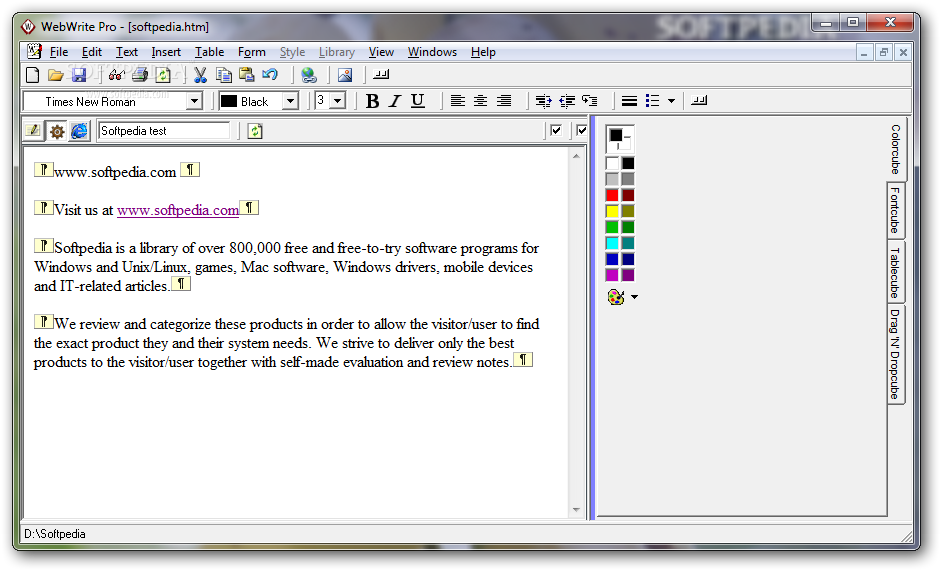Expand the palette dropdown arrow
Screen dimensions: 941x571
pyautogui.click(x=634, y=297)
